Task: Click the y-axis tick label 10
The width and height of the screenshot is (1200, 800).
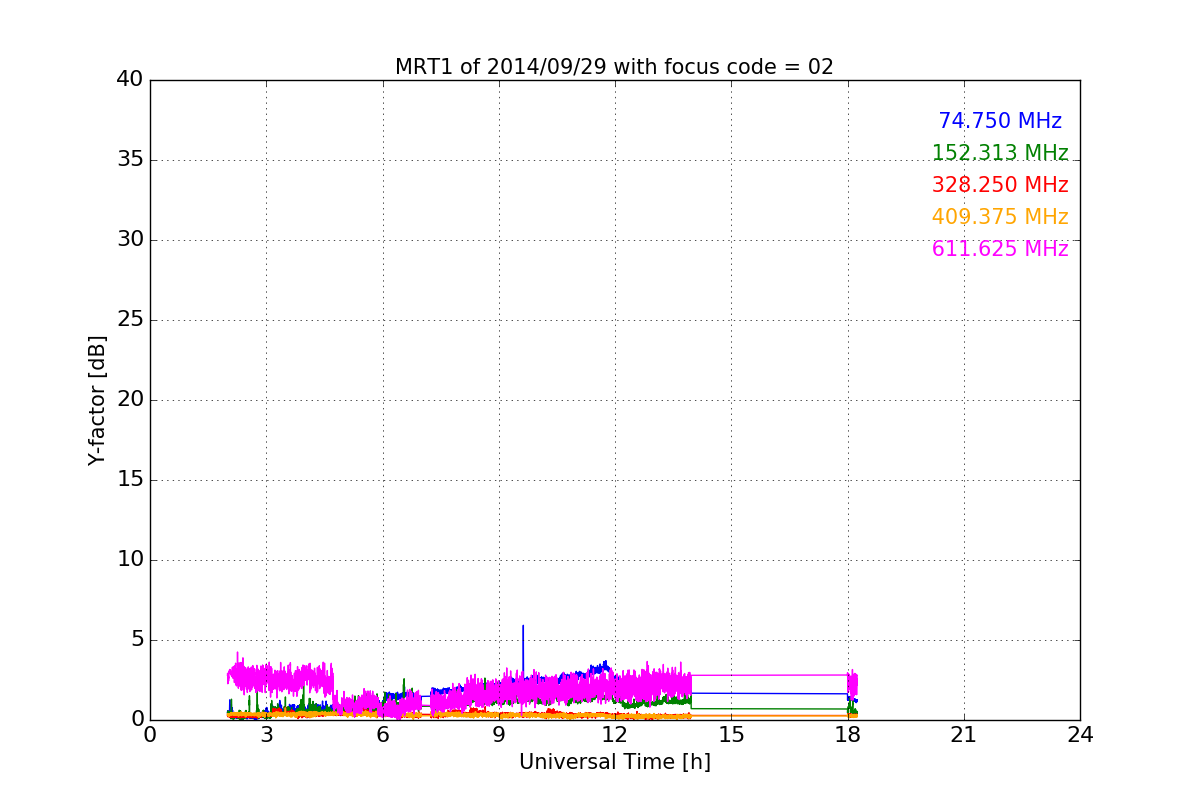Action: coord(130,560)
